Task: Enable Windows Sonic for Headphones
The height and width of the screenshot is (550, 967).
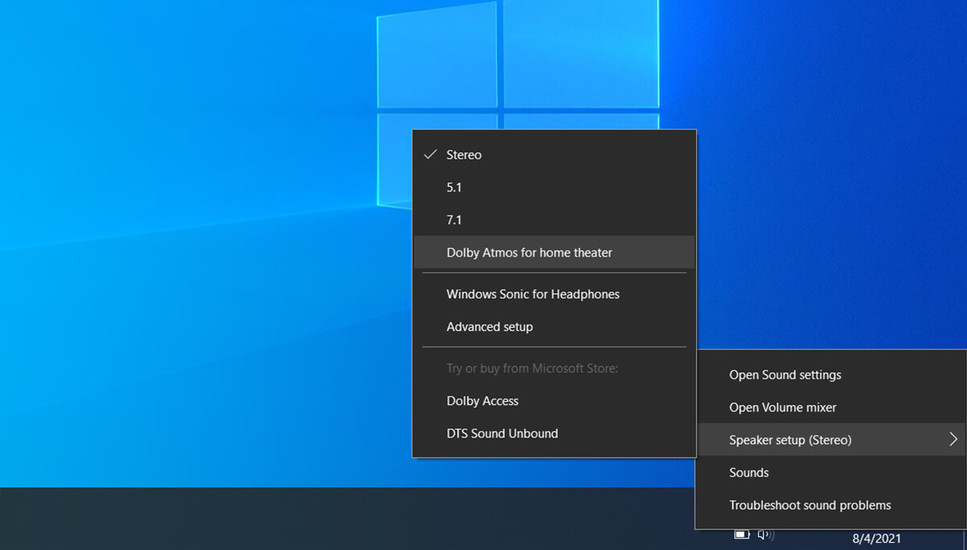Action: point(554,294)
